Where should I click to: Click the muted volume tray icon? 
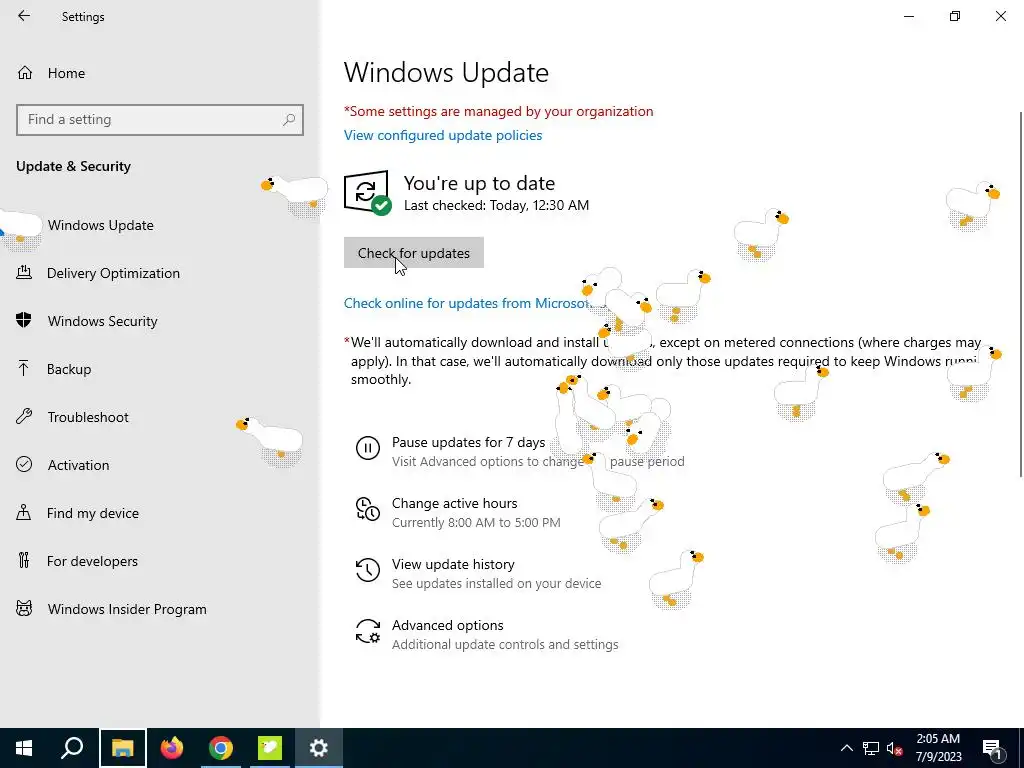[895, 748]
